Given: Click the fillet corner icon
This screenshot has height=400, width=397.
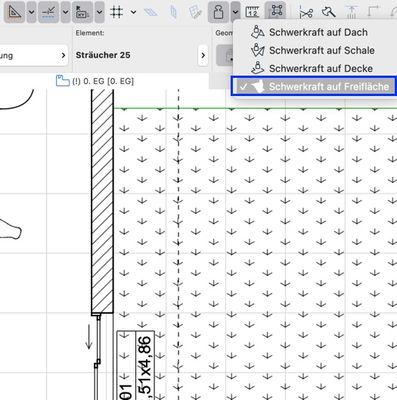Looking at the screenshot, I should pyautogui.click(x=373, y=12).
